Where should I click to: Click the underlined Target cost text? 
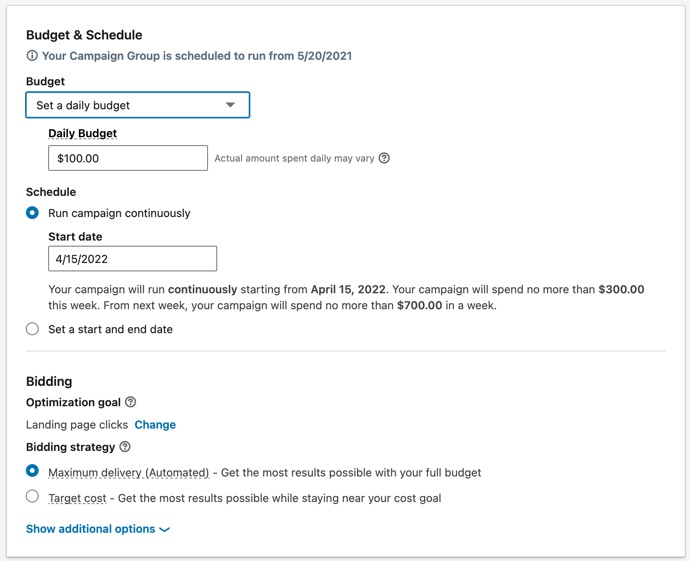(77, 498)
